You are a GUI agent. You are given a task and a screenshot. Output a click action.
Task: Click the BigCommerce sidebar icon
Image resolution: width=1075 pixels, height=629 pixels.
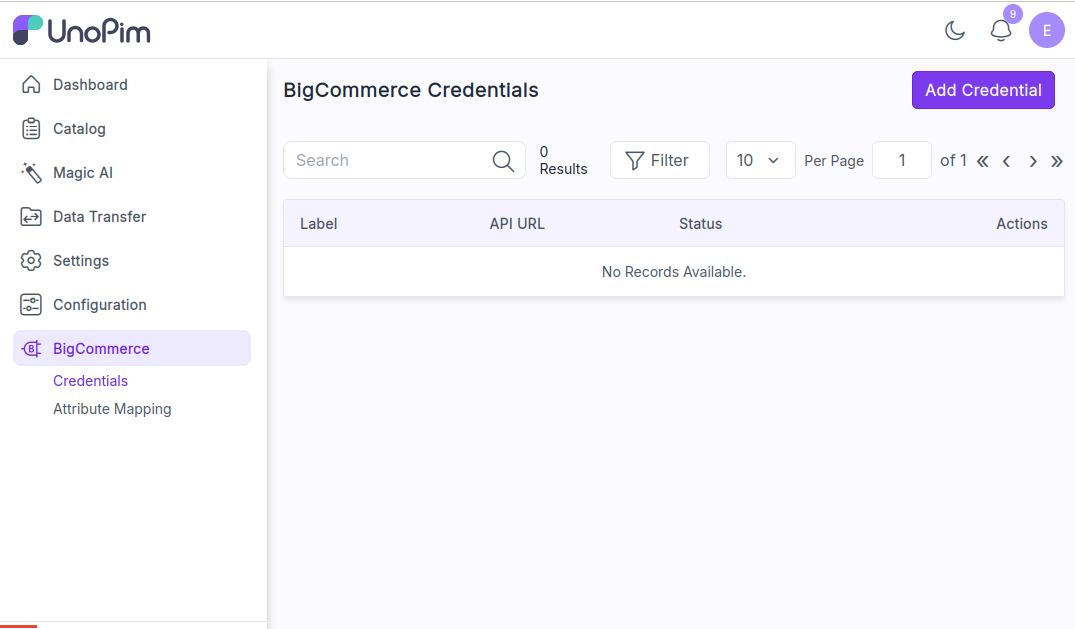[x=31, y=348]
